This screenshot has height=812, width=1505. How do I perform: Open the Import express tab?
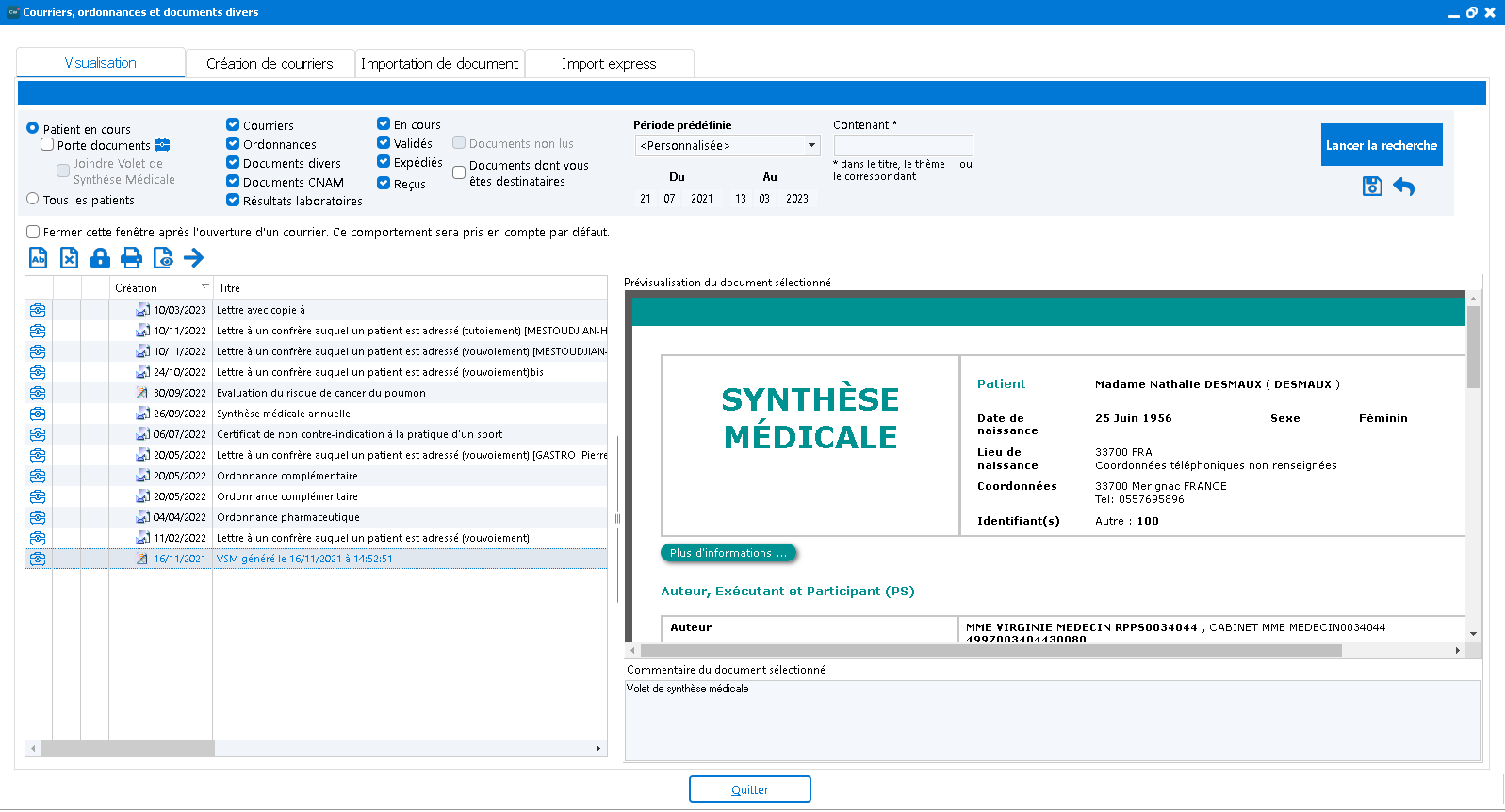point(609,64)
